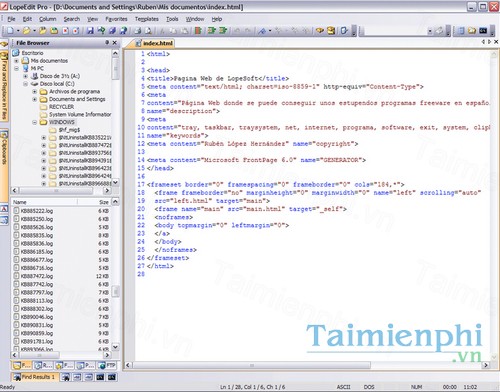Screen dimensions: 500x392
Task: Select KB885222.log in file list
Action: tap(37, 211)
